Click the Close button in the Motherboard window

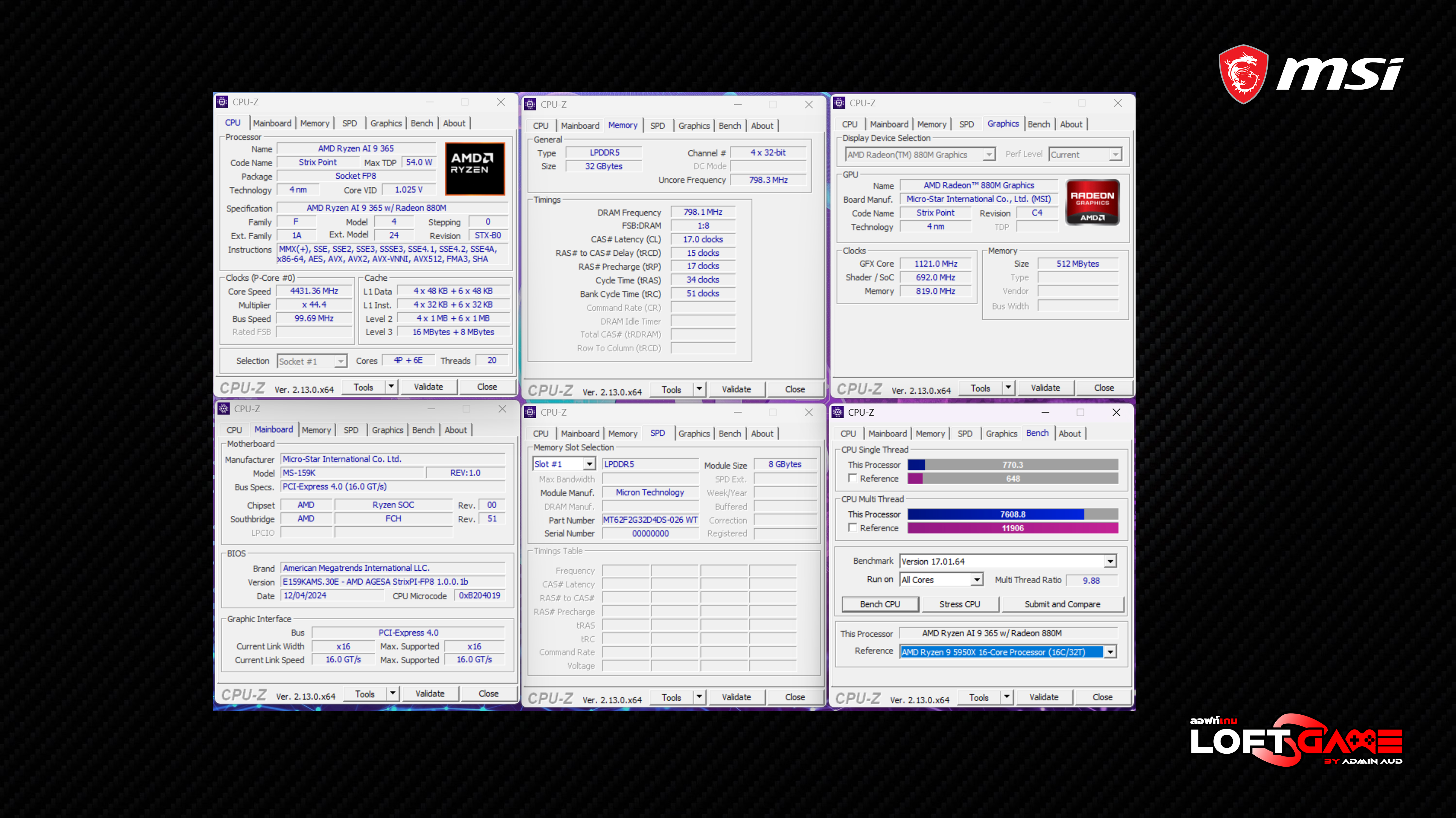pos(488,694)
